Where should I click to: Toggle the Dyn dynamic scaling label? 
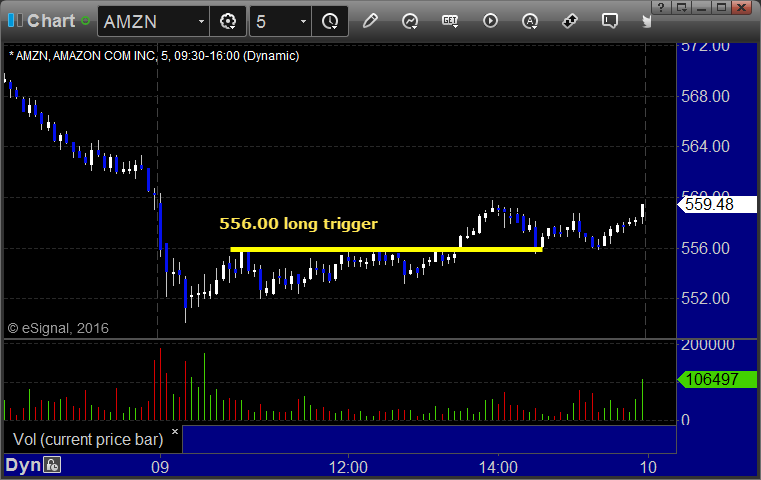(23, 465)
